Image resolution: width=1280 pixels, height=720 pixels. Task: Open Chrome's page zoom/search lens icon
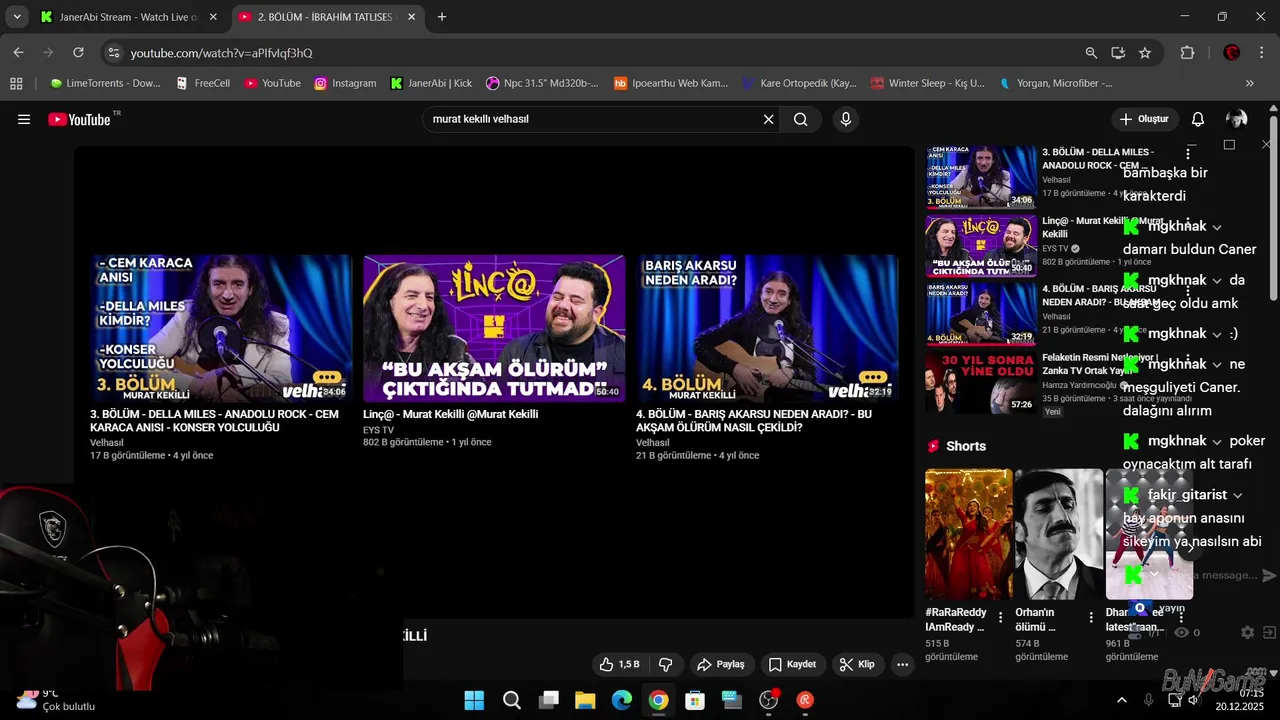(1091, 53)
